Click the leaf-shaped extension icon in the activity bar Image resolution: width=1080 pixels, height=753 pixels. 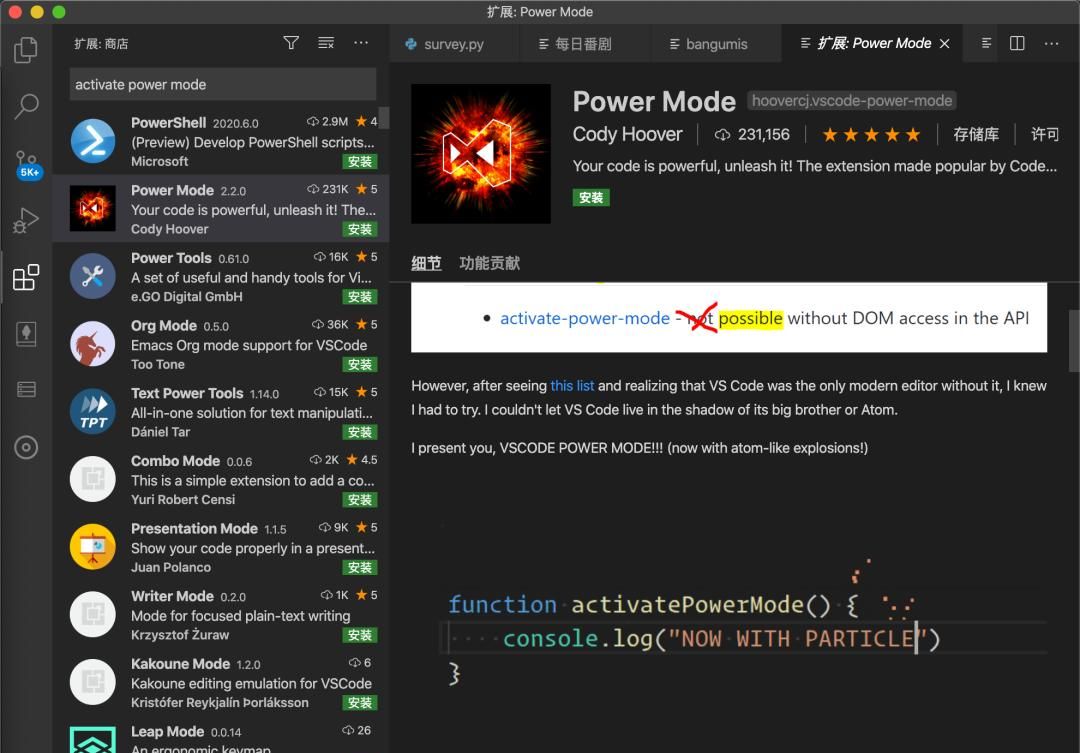(27, 334)
